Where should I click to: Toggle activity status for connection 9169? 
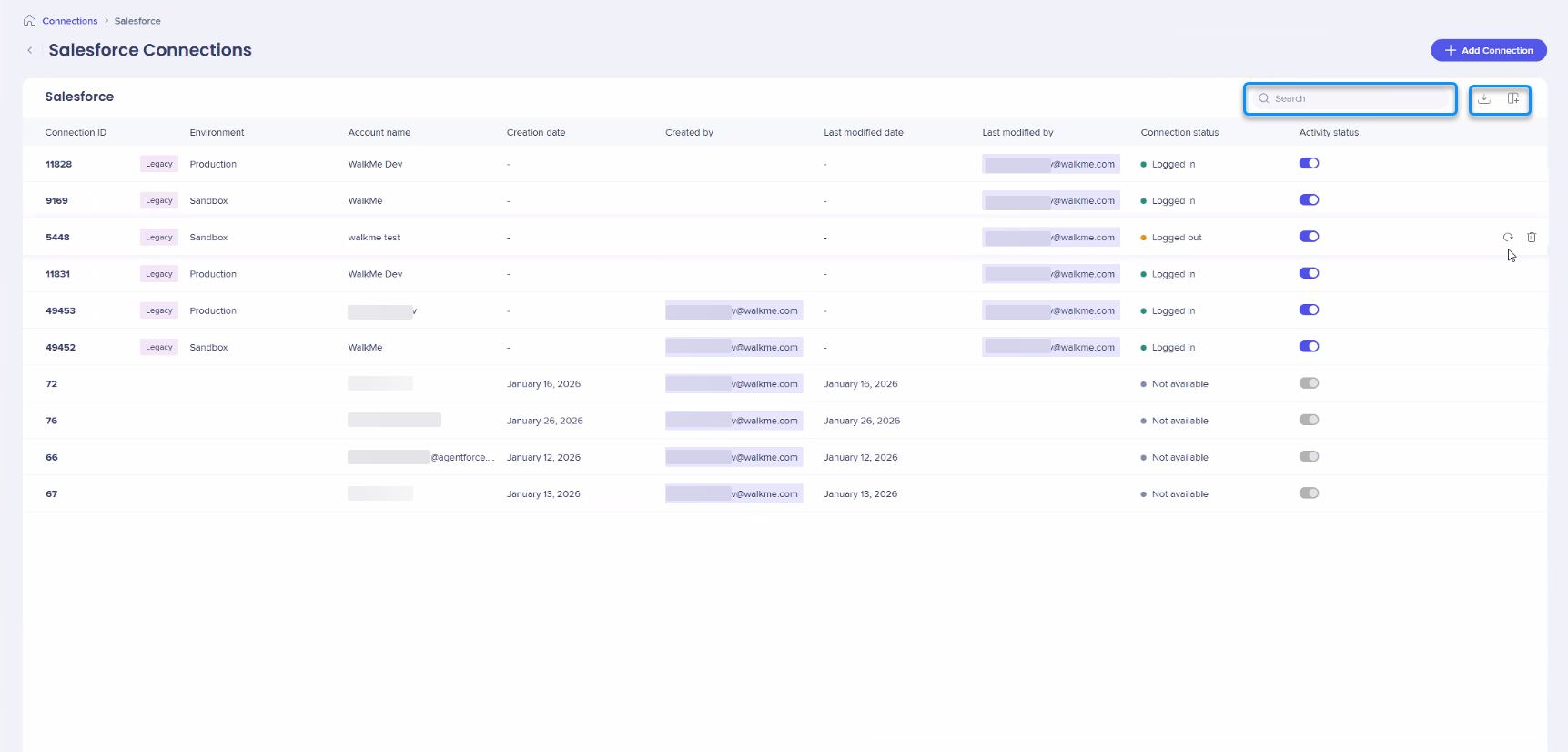tap(1309, 200)
